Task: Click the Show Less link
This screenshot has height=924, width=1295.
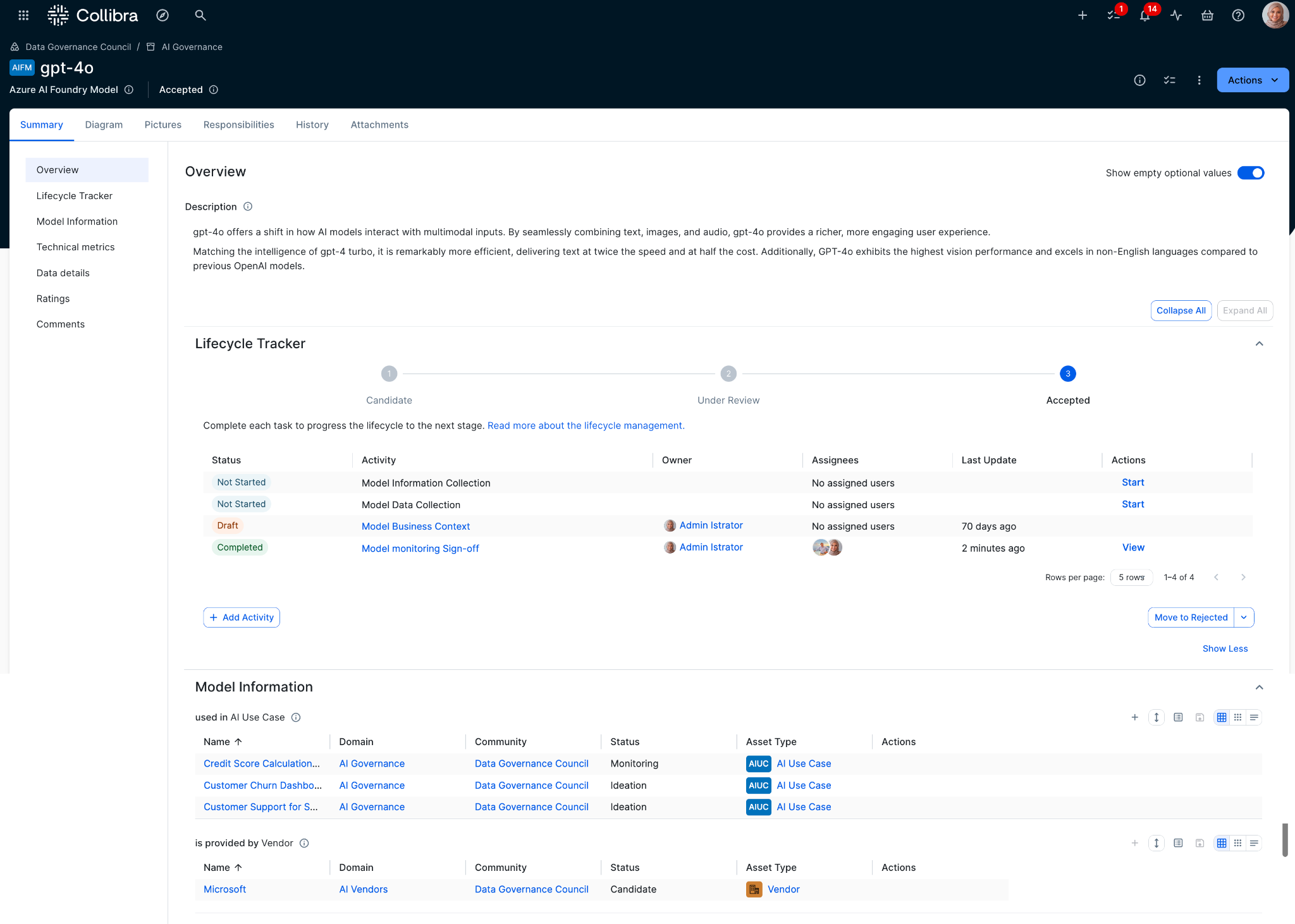Action: [1225, 648]
